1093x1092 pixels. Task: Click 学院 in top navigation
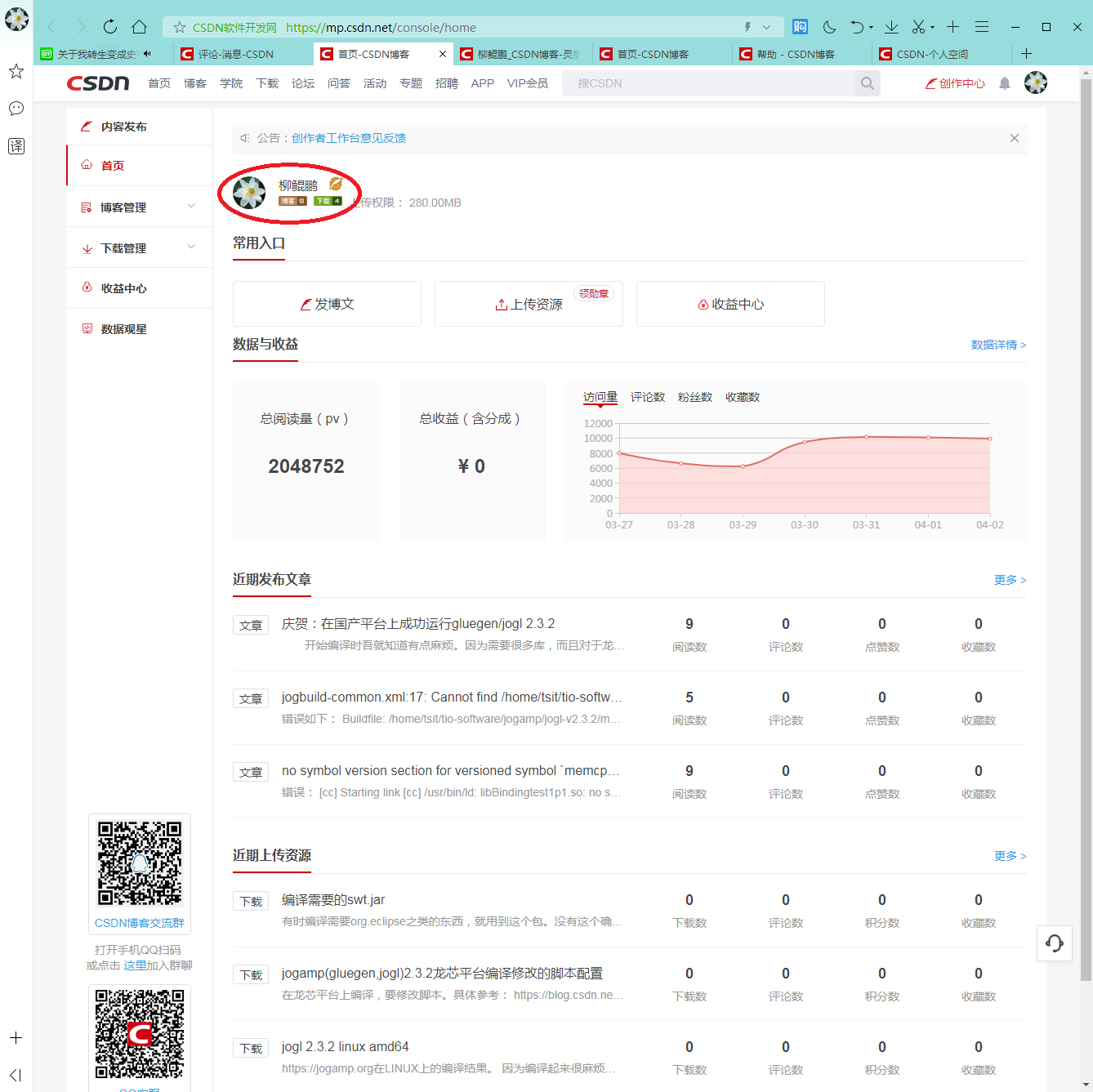point(231,83)
